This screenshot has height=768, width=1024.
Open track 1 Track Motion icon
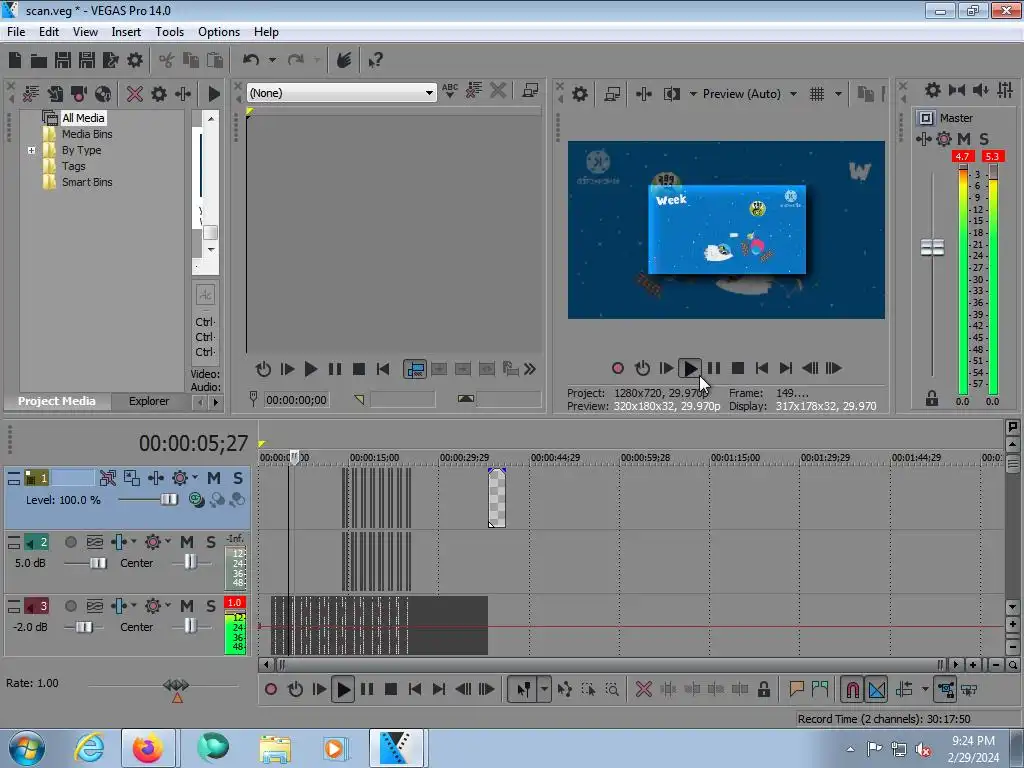[131, 478]
